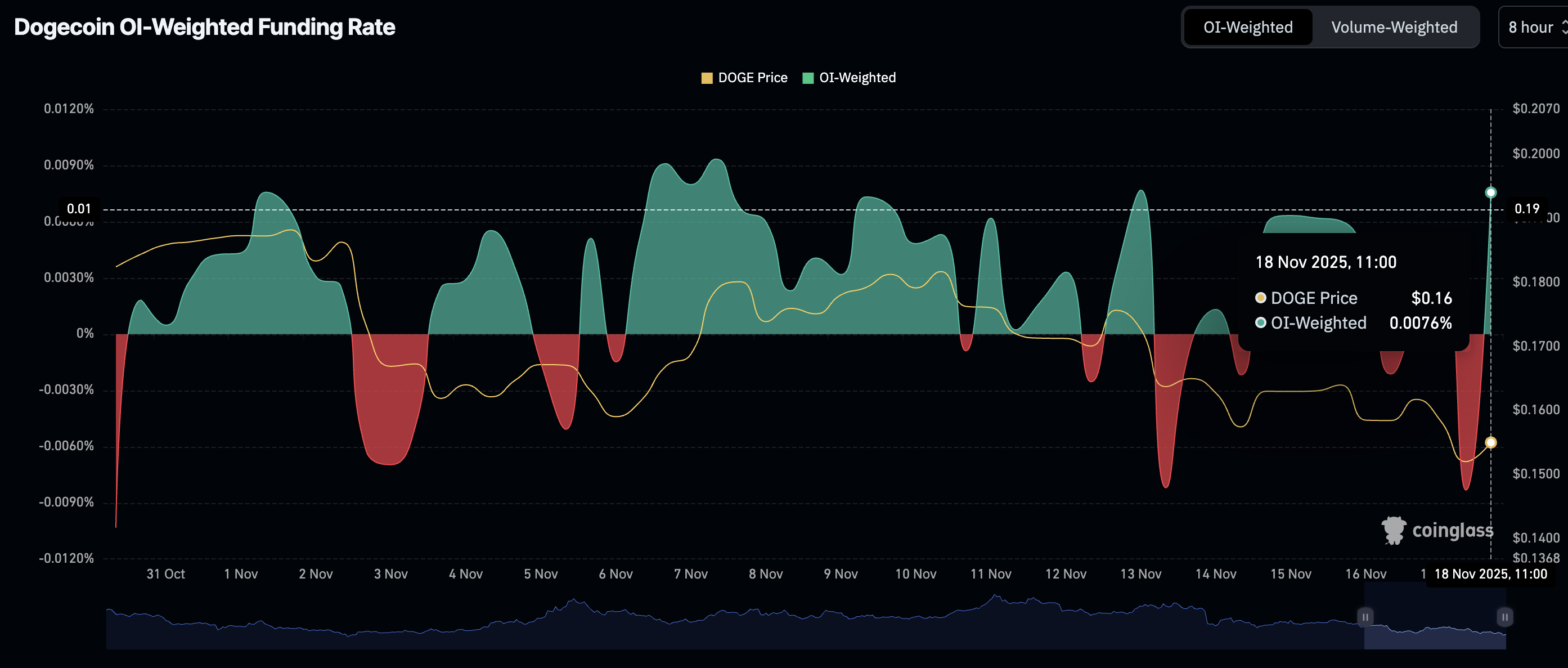Click the green OI-Weighted legend swatch
The height and width of the screenshot is (668, 1568).
click(x=808, y=77)
